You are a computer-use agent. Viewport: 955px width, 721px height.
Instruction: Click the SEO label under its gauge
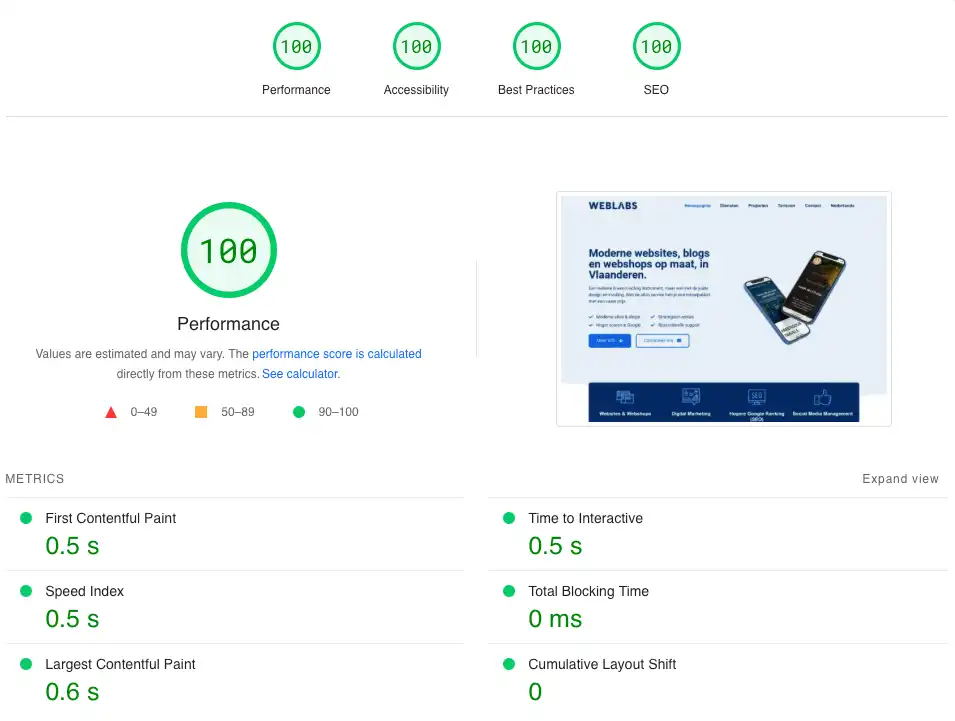click(x=656, y=90)
